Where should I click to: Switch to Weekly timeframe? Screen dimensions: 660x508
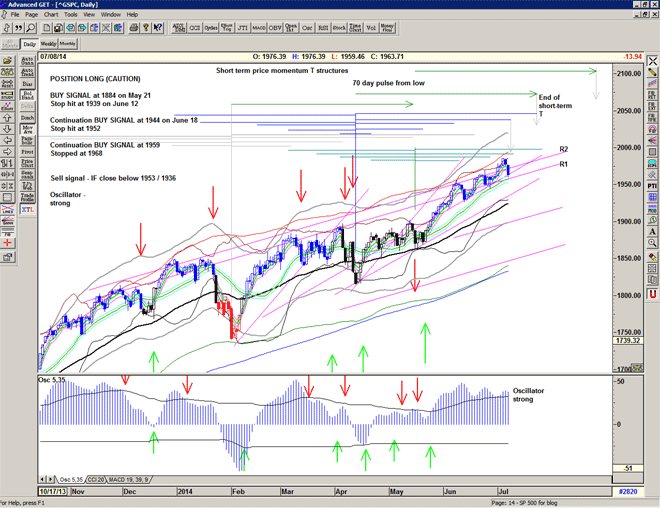(48, 44)
